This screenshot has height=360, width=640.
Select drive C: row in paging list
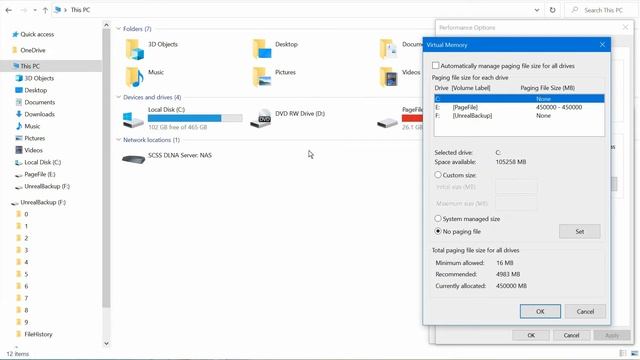click(519, 99)
